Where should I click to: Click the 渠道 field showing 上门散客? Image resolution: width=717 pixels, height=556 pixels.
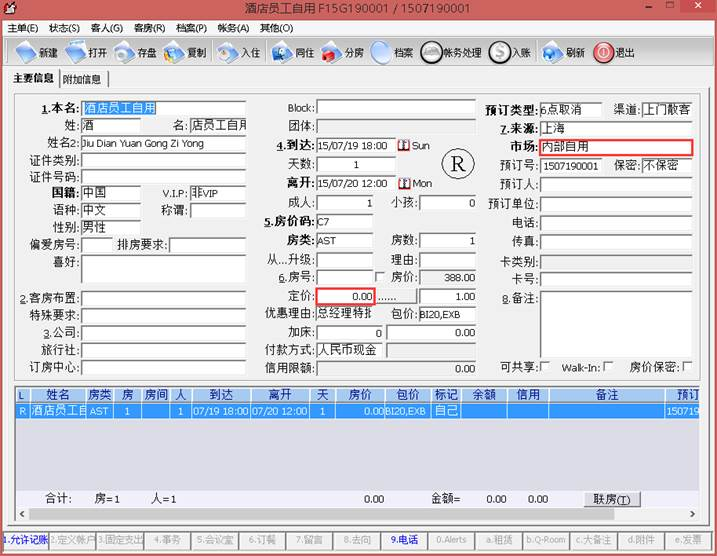pyautogui.click(x=667, y=109)
